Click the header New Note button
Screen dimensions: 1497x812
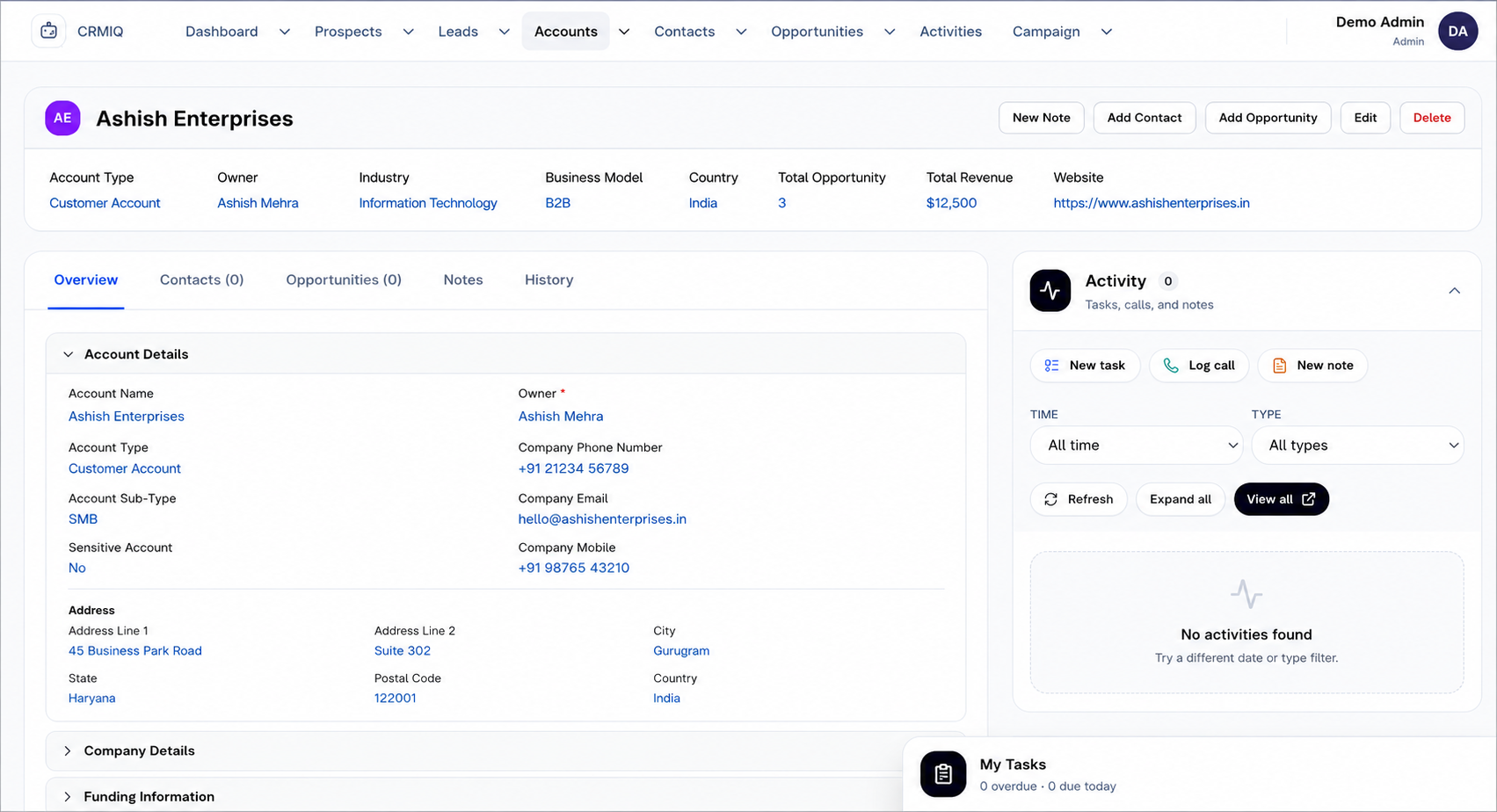[1042, 118]
